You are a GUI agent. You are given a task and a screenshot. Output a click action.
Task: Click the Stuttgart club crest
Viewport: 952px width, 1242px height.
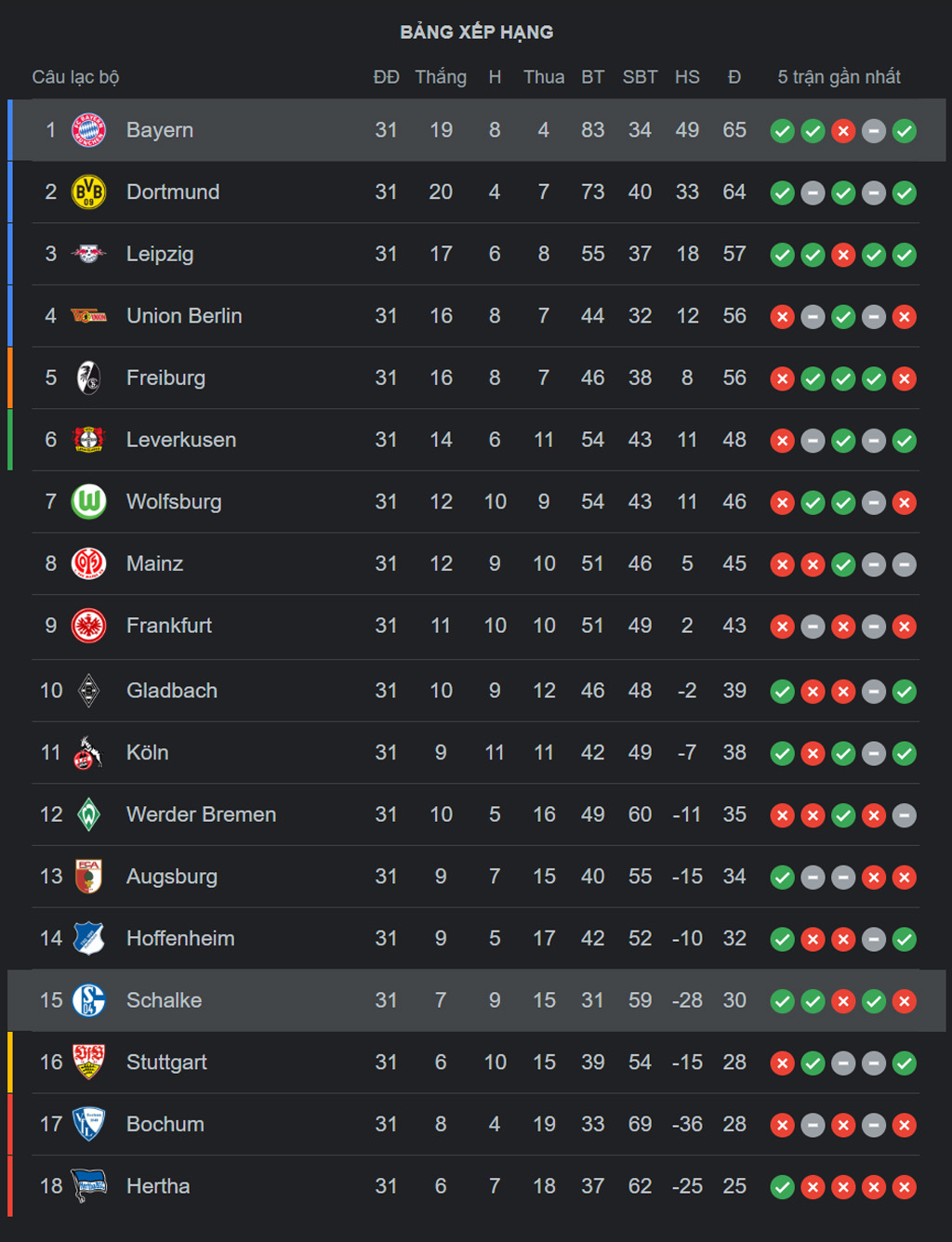88,1062
